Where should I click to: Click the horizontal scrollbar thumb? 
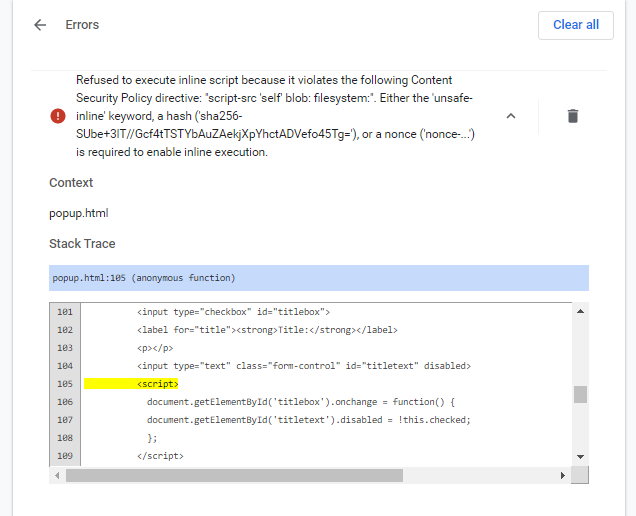(234, 475)
